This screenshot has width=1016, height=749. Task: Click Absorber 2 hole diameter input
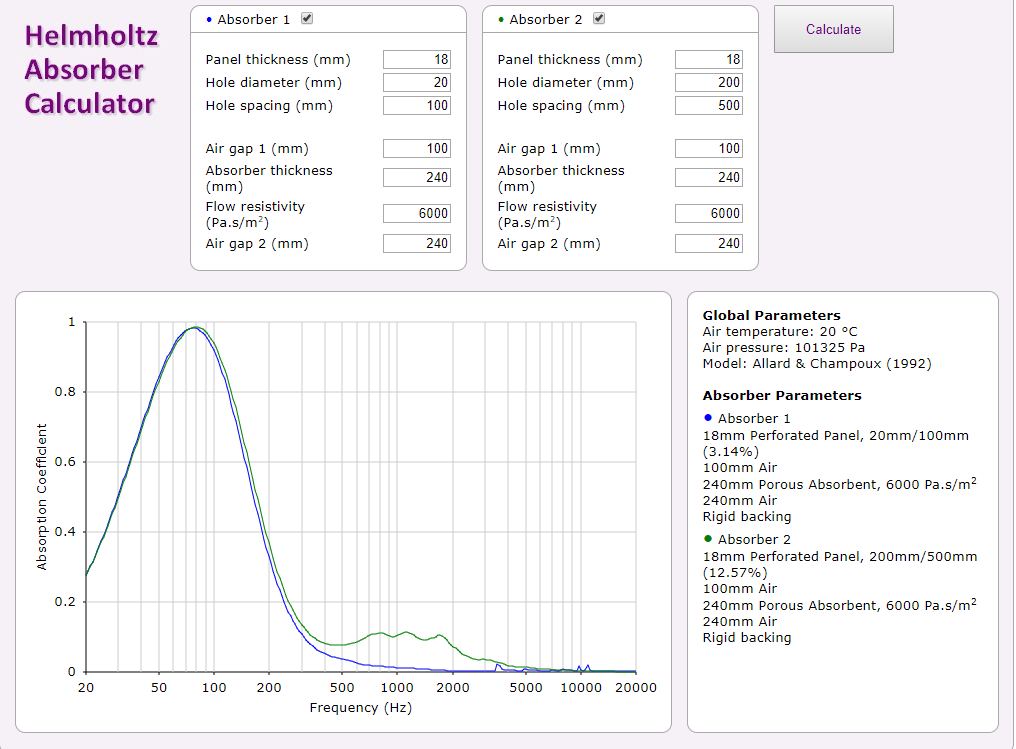[x=708, y=83]
